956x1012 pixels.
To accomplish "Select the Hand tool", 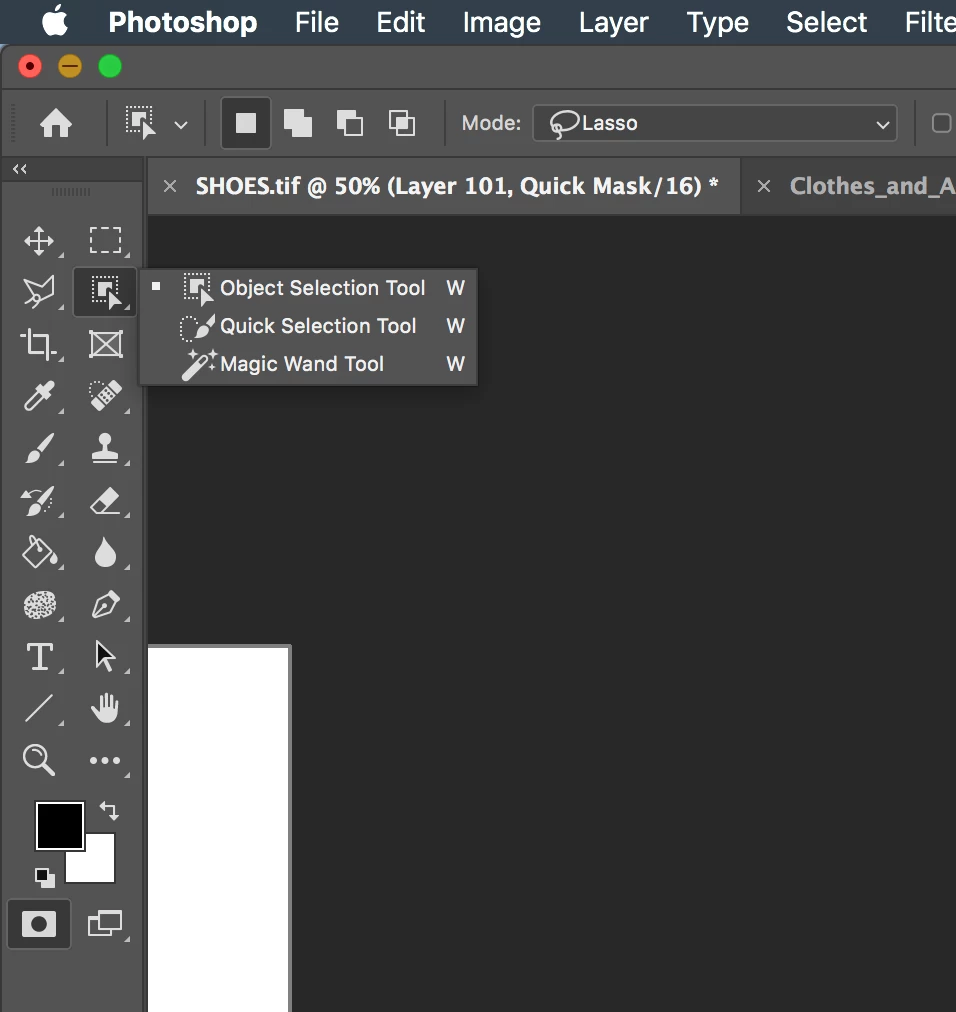I will click(x=105, y=708).
